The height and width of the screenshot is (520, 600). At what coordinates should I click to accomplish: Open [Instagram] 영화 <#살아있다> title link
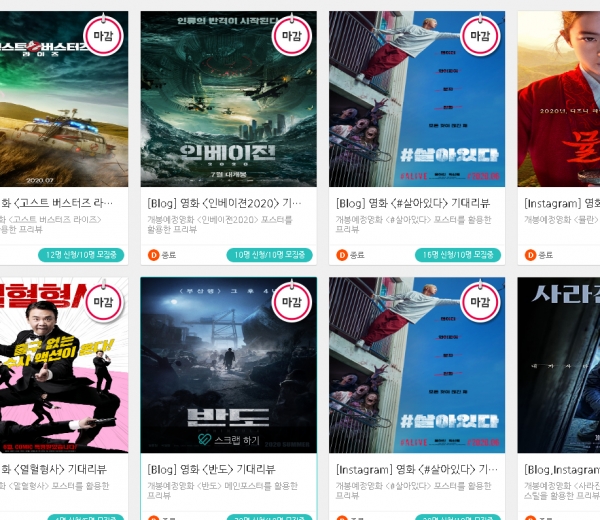pos(417,469)
